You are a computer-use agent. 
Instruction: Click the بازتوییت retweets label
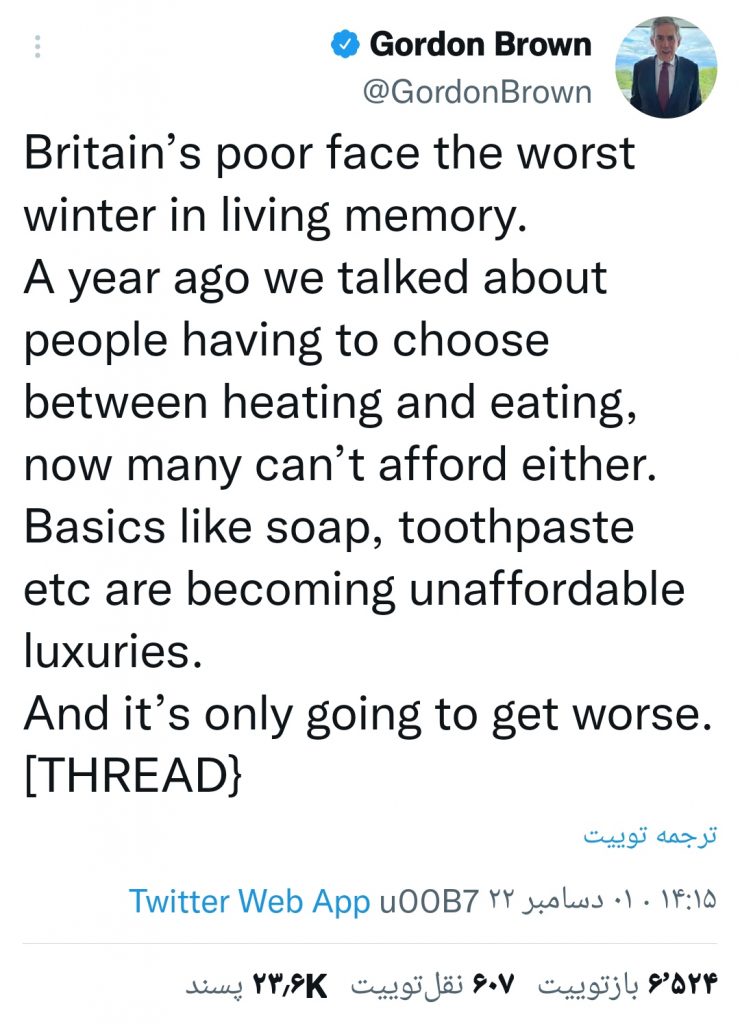pyautogui.click(x=588, y=985)
